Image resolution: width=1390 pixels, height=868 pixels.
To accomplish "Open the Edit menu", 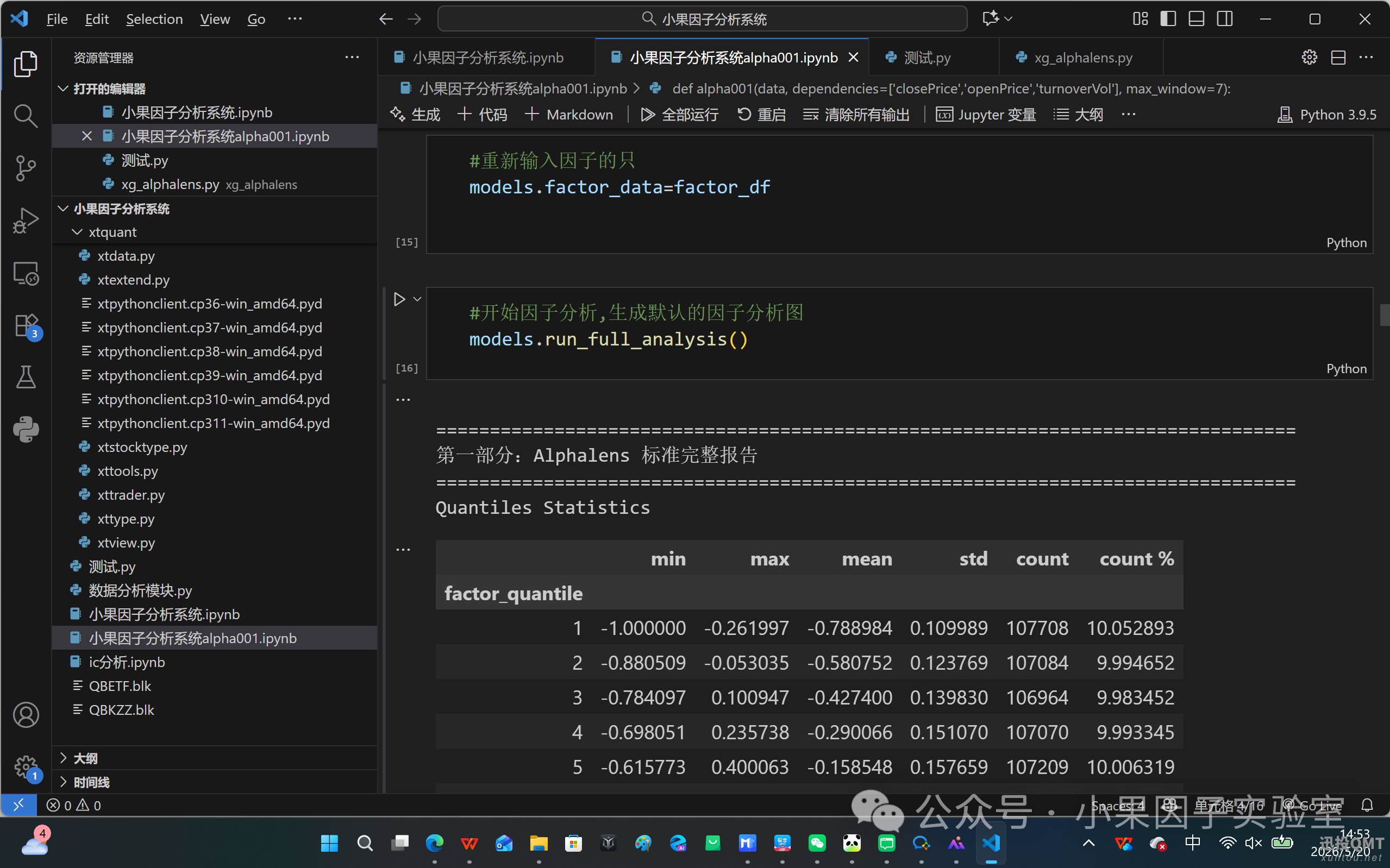I will (x=97, y=19).
